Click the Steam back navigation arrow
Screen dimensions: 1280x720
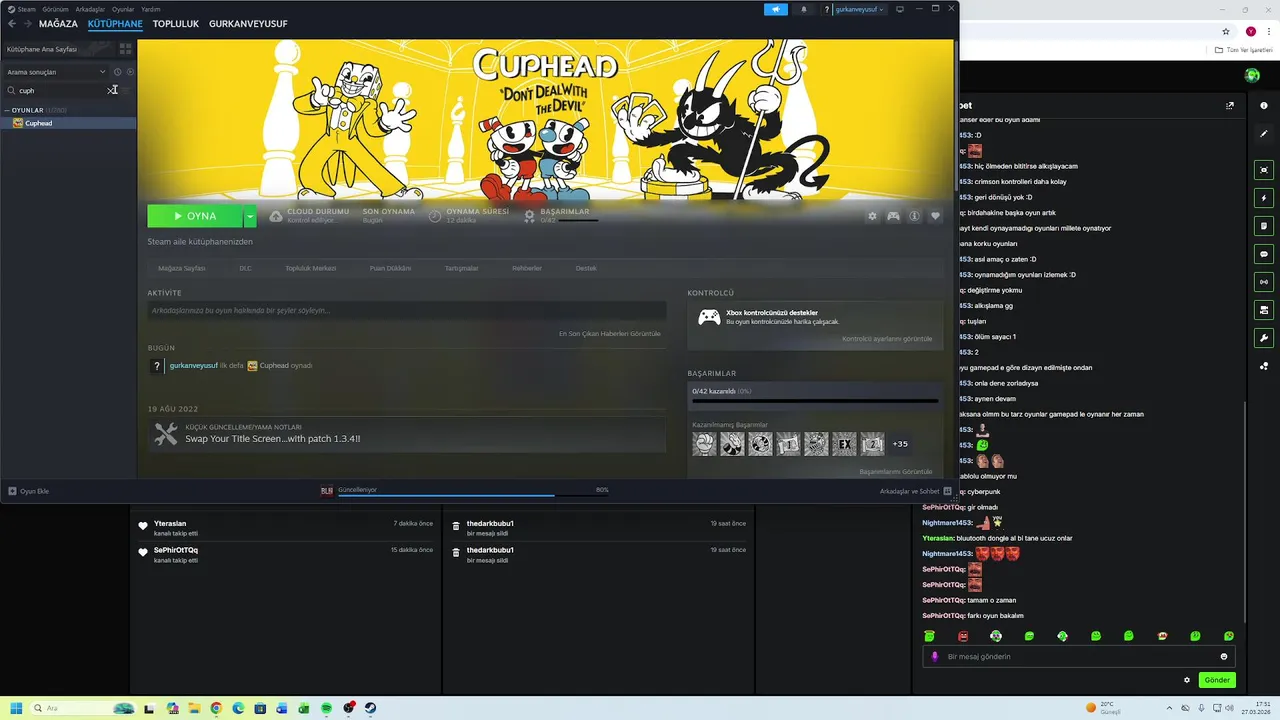click(x=12, y=23)
